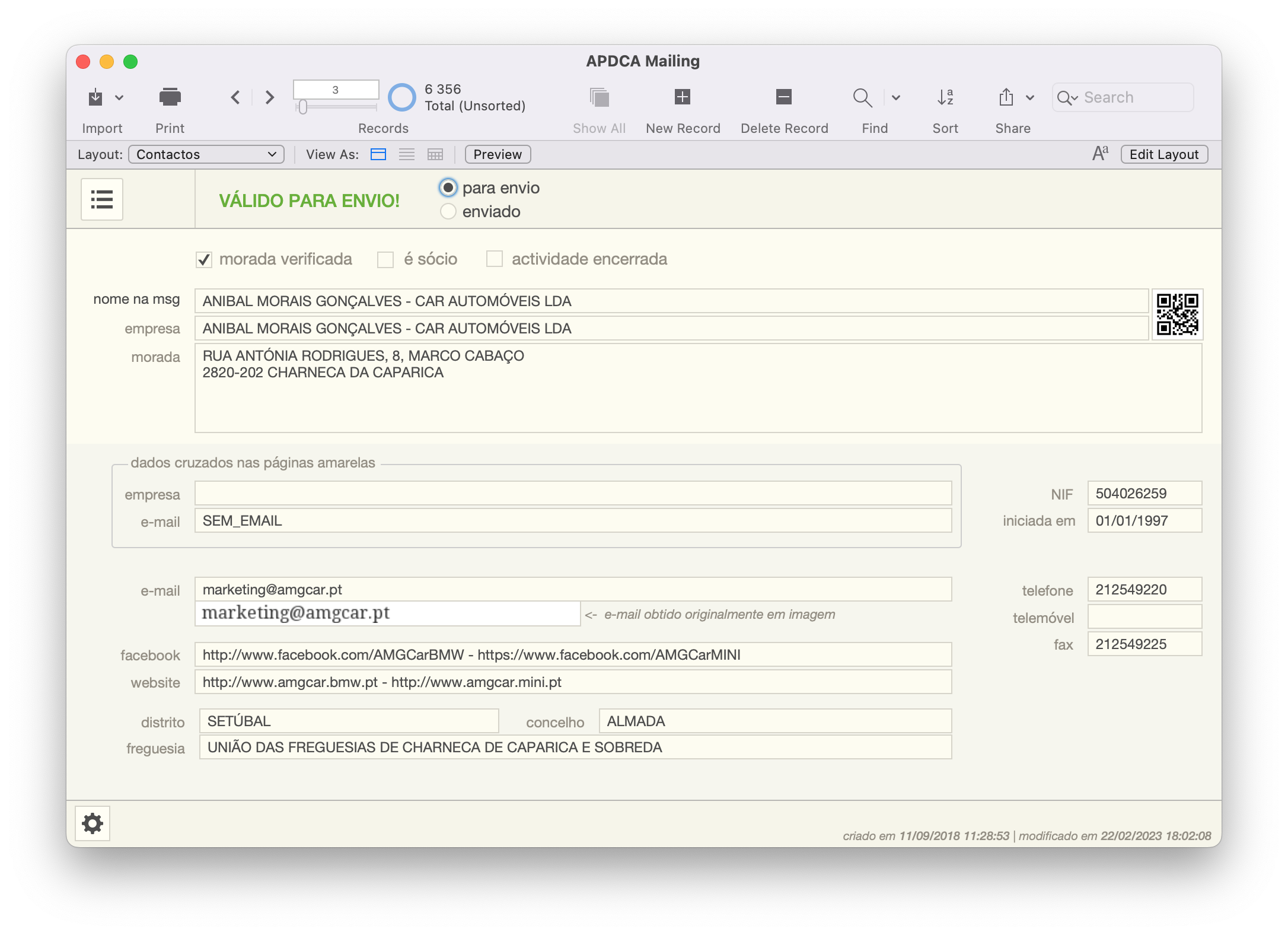Image resolution: width=1288 pixels, height=935 pixels.
Task: Enable 'actividade encerrada' checkbox
Action: tap(495, 259)
